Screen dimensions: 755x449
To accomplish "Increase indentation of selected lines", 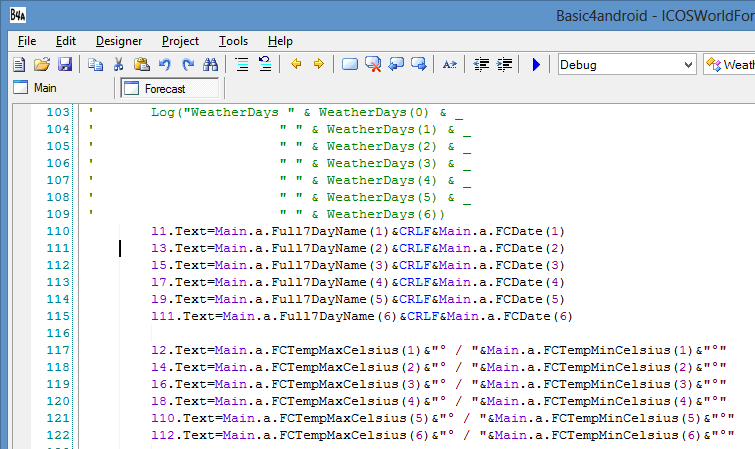I will point(504,64).
